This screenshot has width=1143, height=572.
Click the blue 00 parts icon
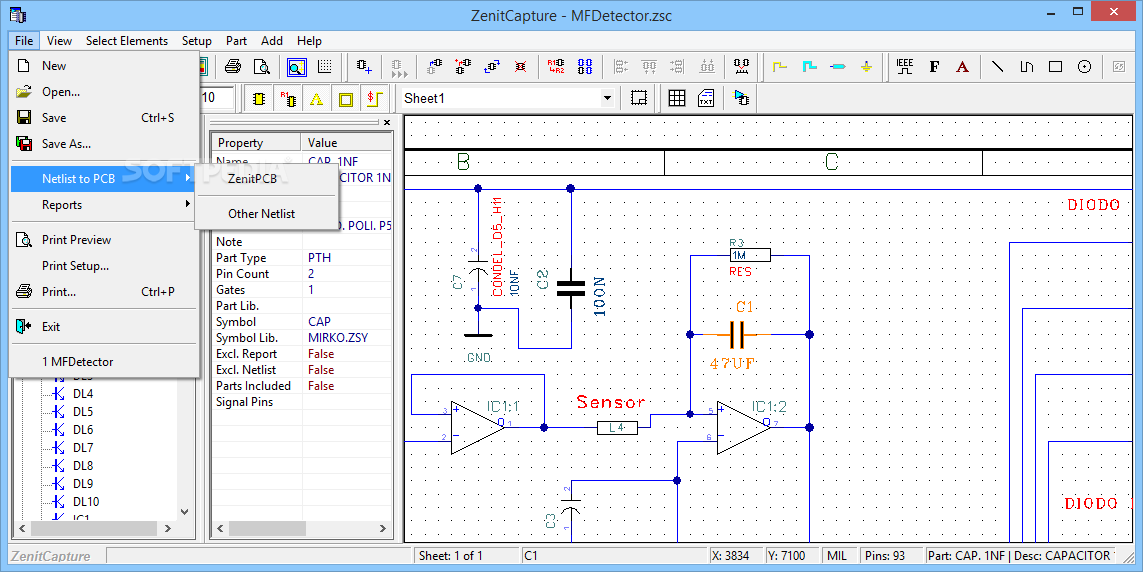[585, 67]
